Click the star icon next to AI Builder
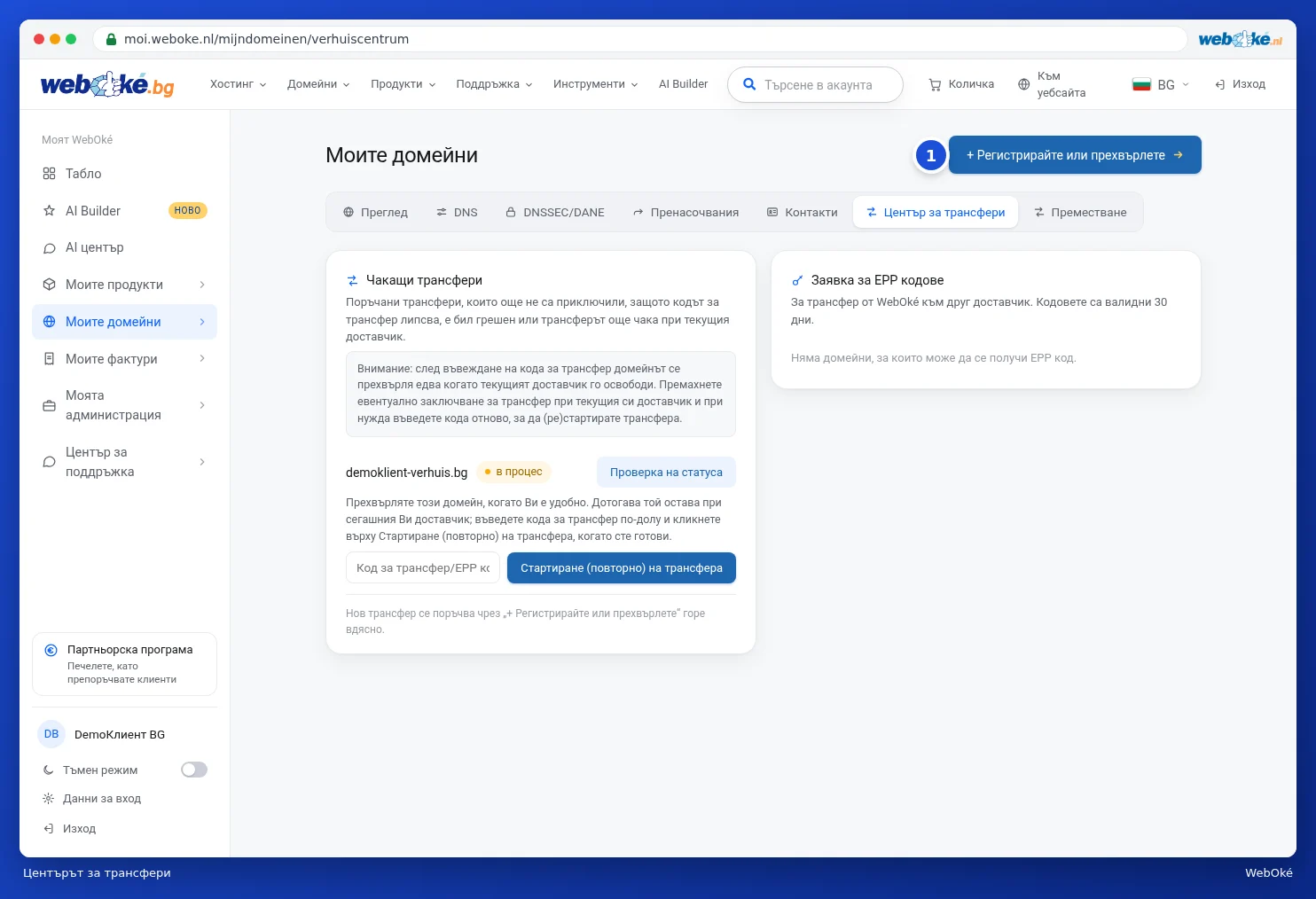The width and height of the screenshot is (1316, 899). [50, 211]
